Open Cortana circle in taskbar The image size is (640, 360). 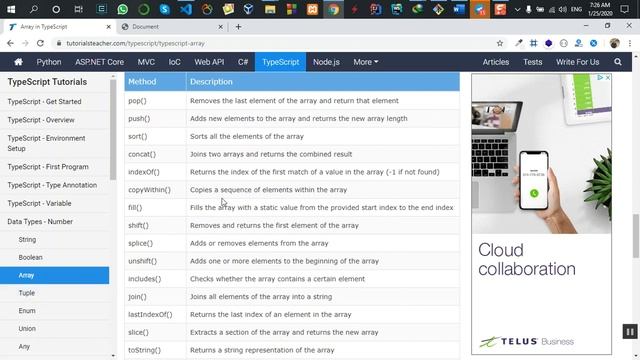(x=56, y=9)
